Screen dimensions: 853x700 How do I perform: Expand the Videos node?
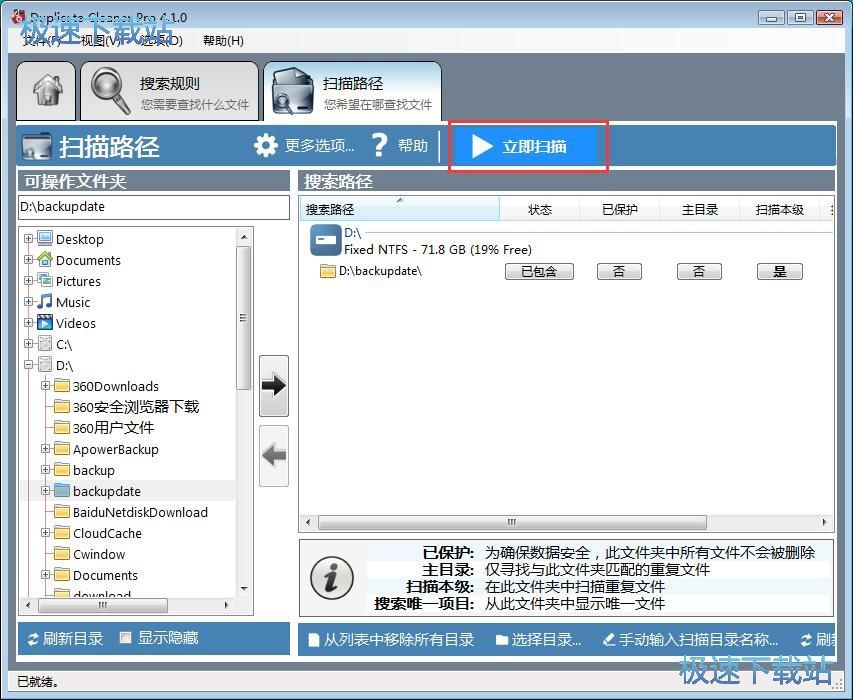pyautogui.click(x=28, y=323)
